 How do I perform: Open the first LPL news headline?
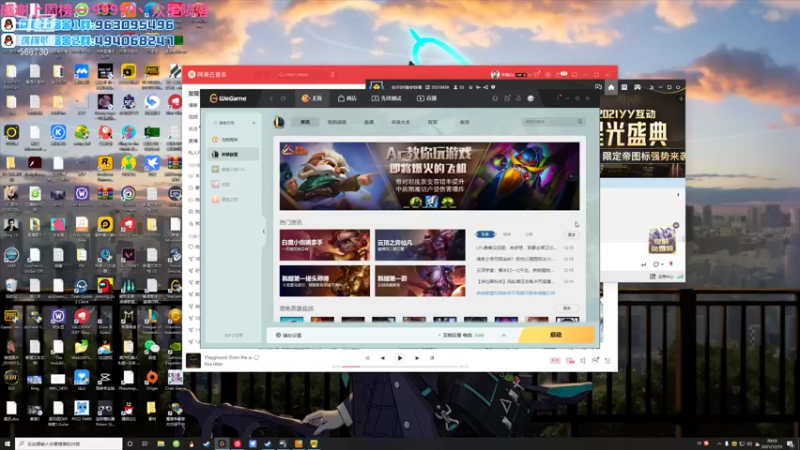516,248
